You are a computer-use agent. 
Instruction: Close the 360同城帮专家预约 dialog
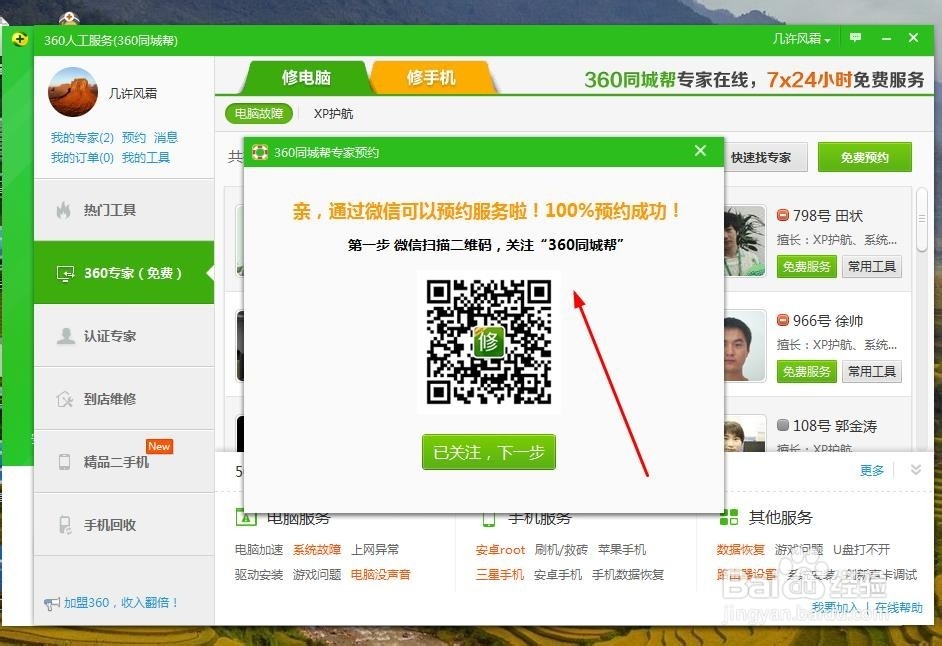tap(700, 151)
